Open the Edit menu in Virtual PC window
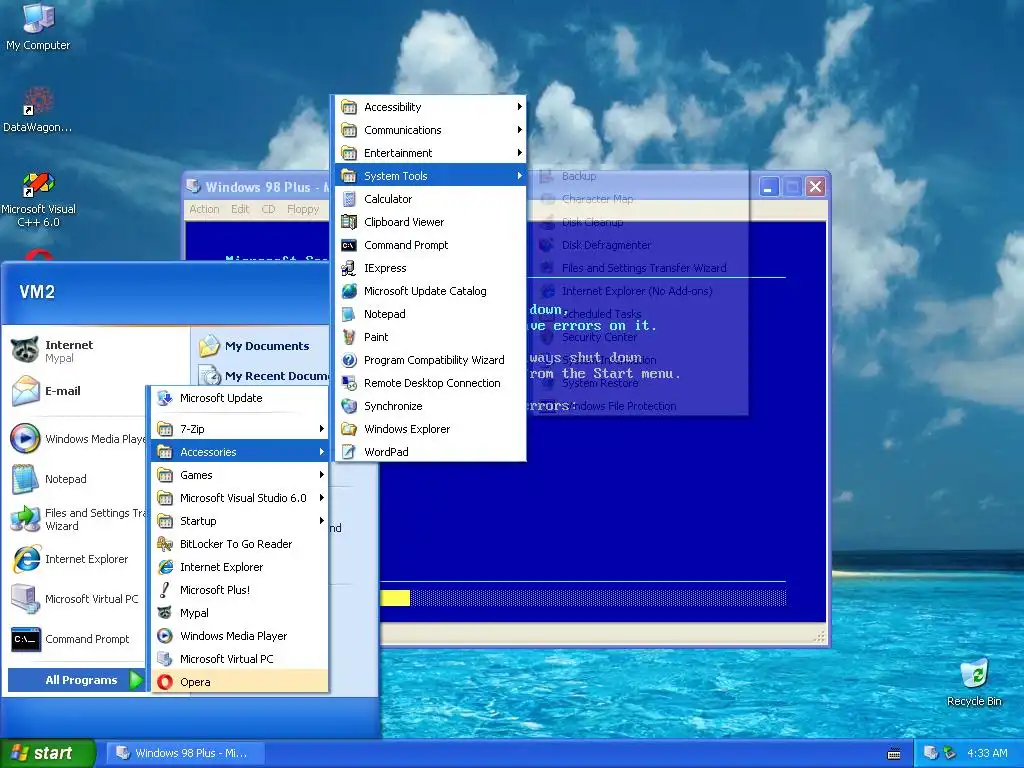The image size is (1024, 768). tap(240, 209)
